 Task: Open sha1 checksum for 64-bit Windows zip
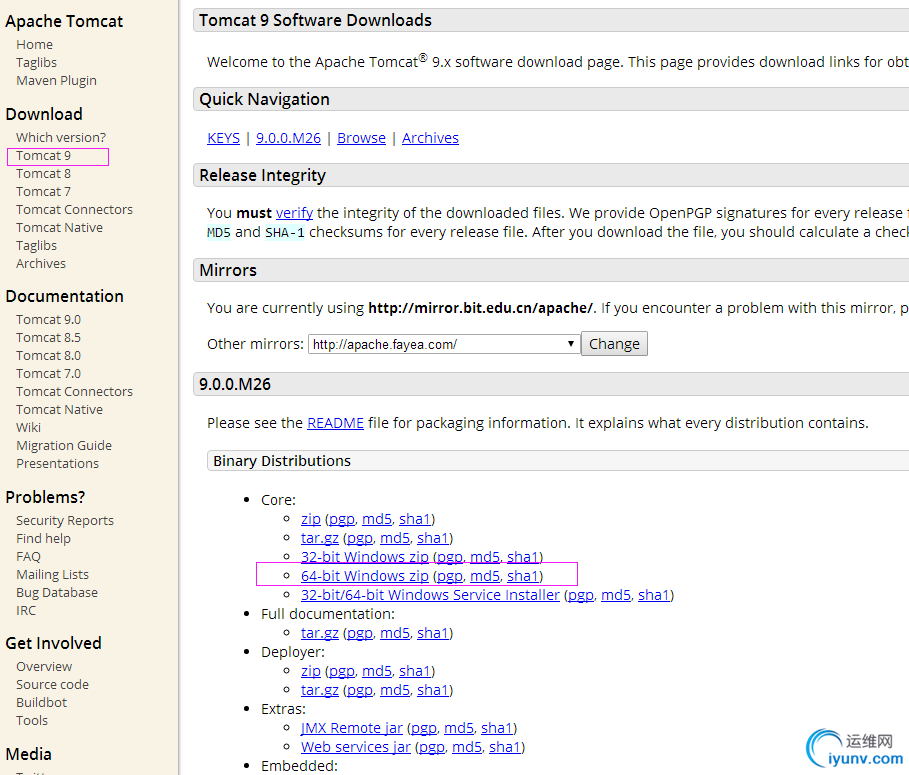(x=523, y=576)
